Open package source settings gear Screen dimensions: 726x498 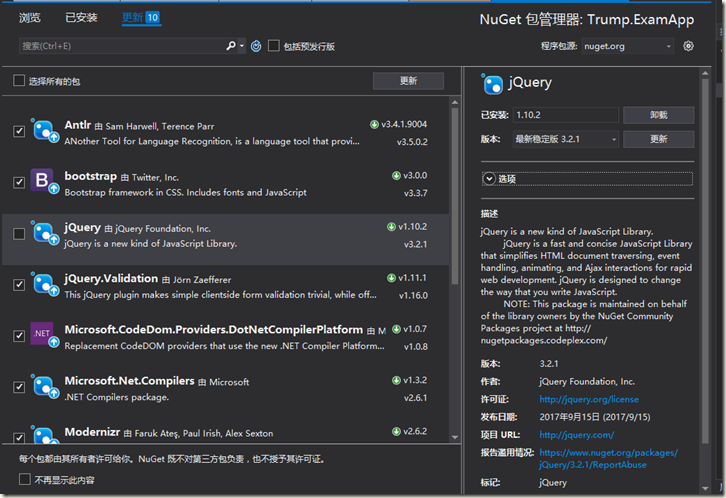[x=688, y=46]
